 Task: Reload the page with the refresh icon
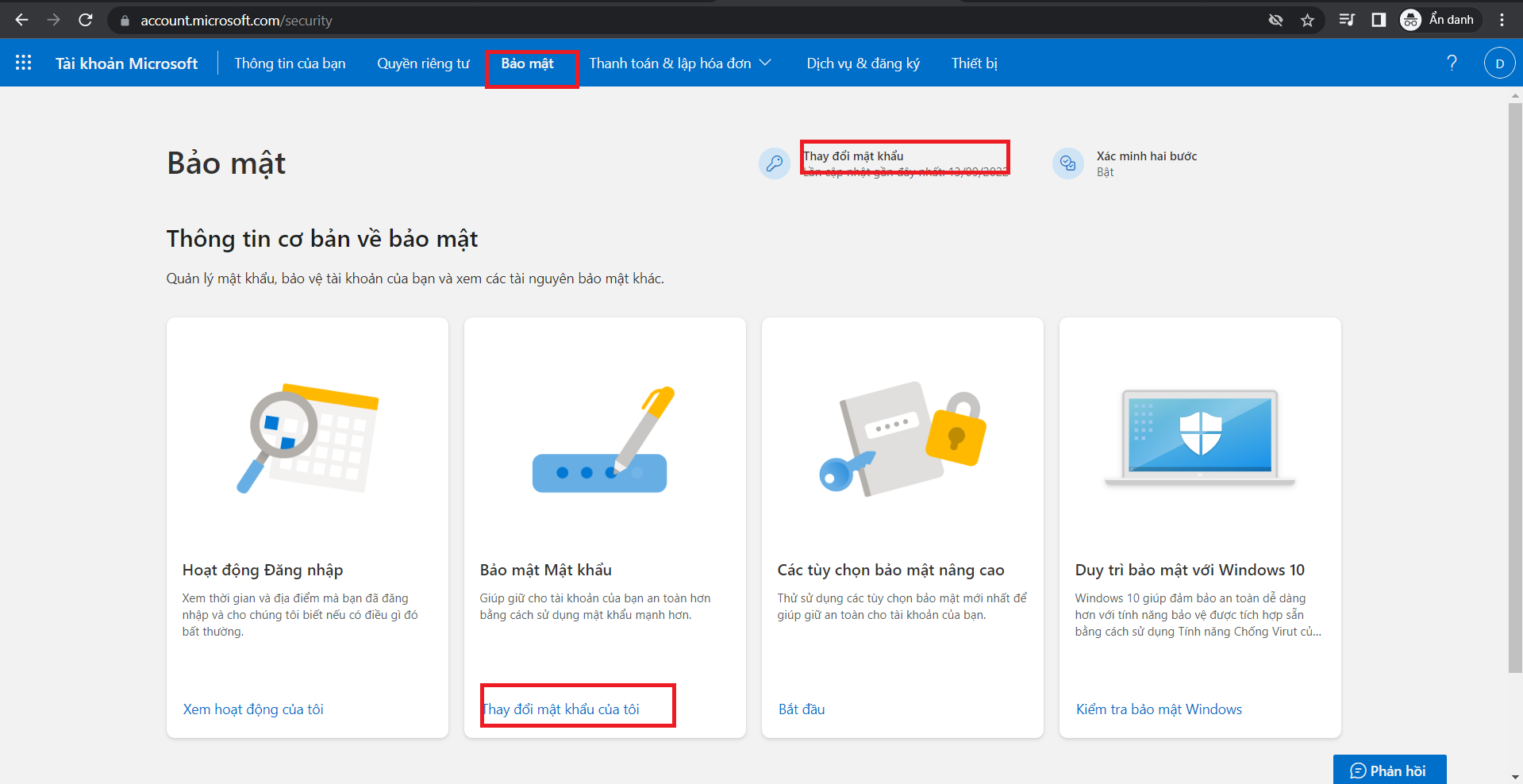86,20
